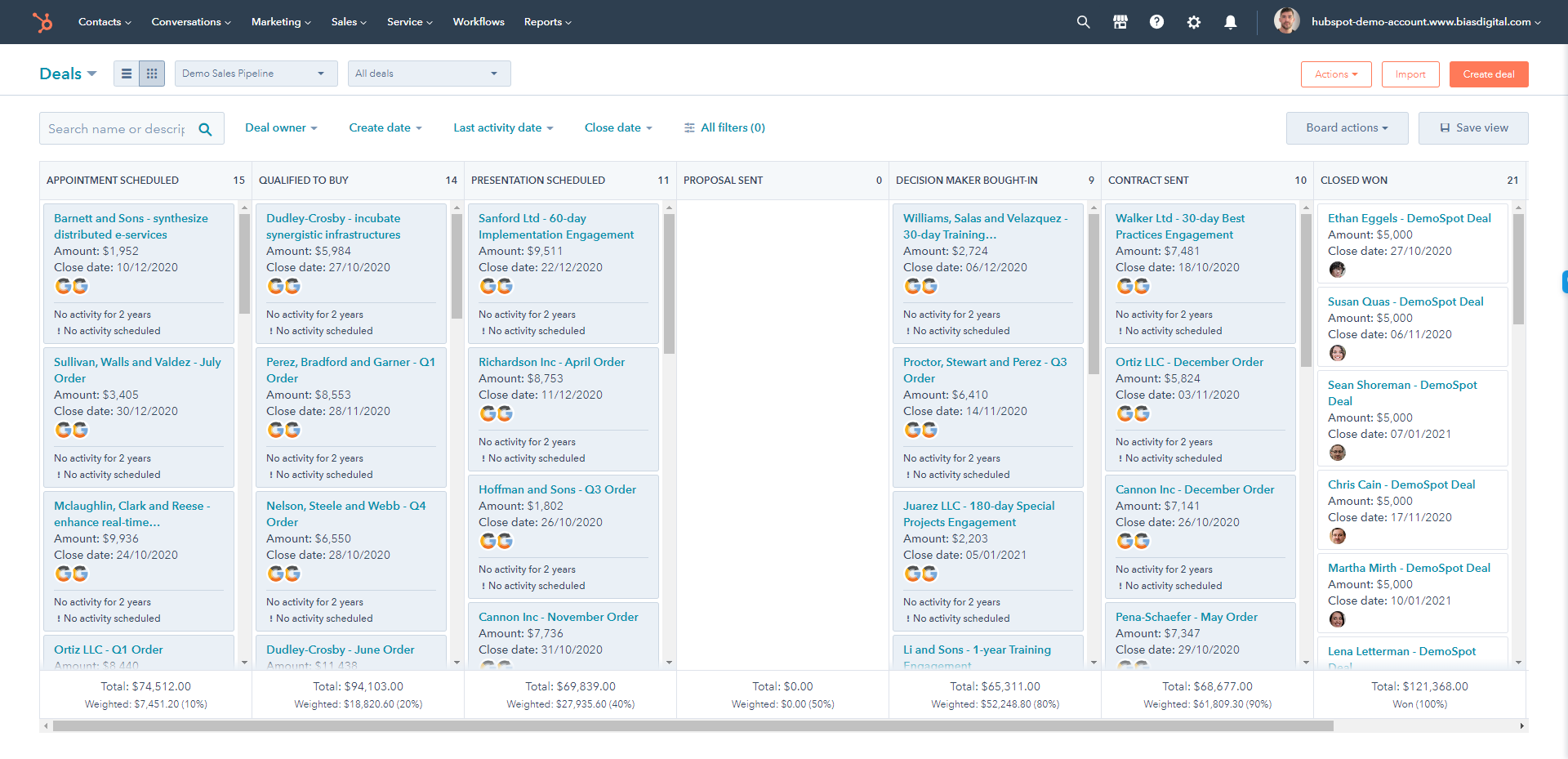Image resolution: width=1568 pixels, height=759 pixels.
Task: Open the Actions dropdown button
Action: coord(1336,74)
